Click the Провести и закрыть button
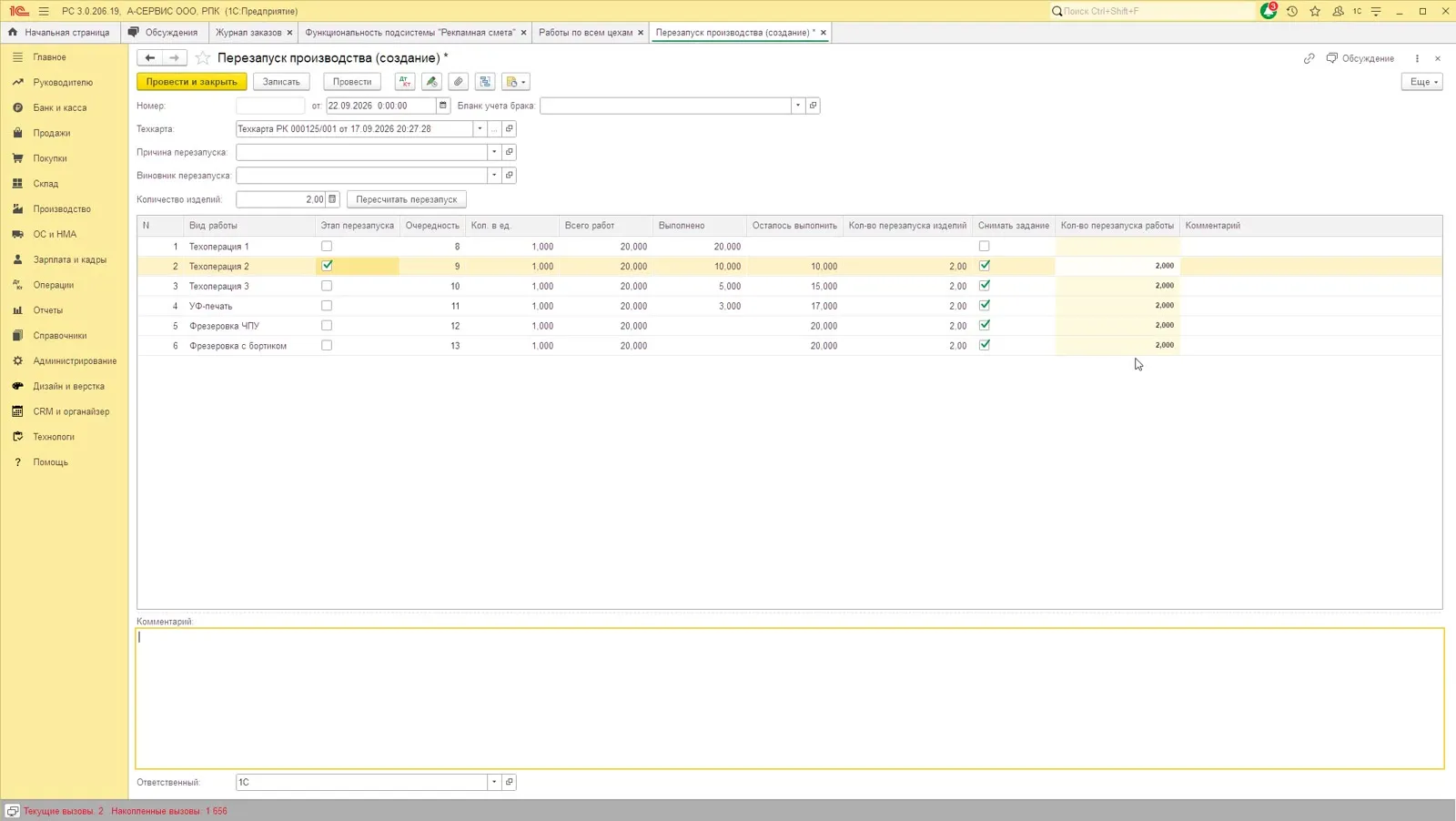The height and width of the screenshot is (821, 1456). (x=191, y=82)
